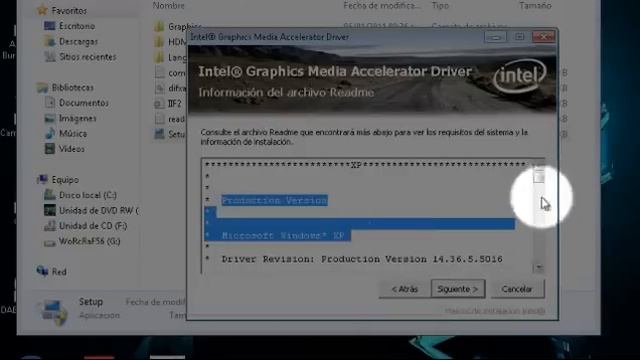This screenshot has height=360, width=640.
Task: Open WoRcRaF56 (G:) drive
Action: tap(89, 241)
